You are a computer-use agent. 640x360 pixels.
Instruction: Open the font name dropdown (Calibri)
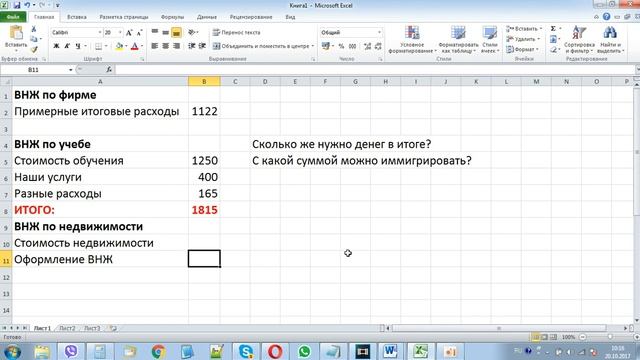[99, 32]
